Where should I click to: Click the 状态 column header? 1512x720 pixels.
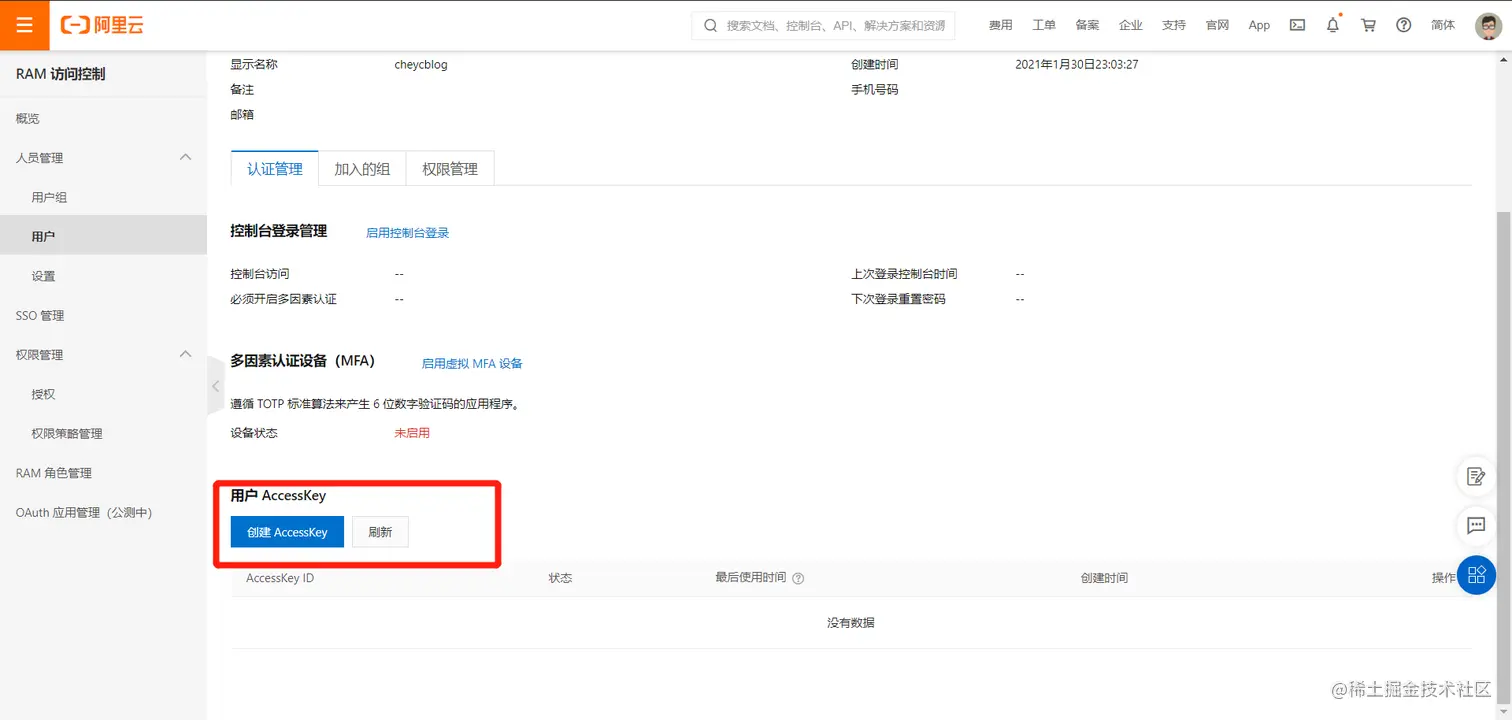[560, 578]
